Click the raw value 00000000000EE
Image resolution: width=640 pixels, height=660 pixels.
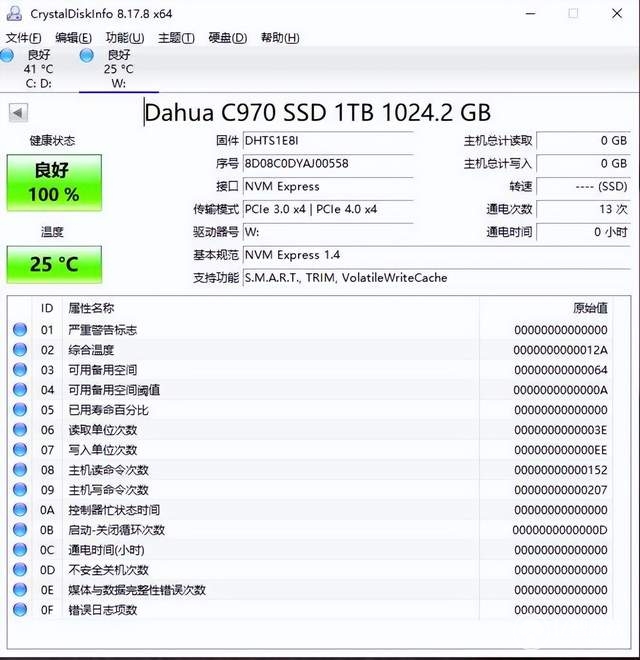tap(561, 450)
